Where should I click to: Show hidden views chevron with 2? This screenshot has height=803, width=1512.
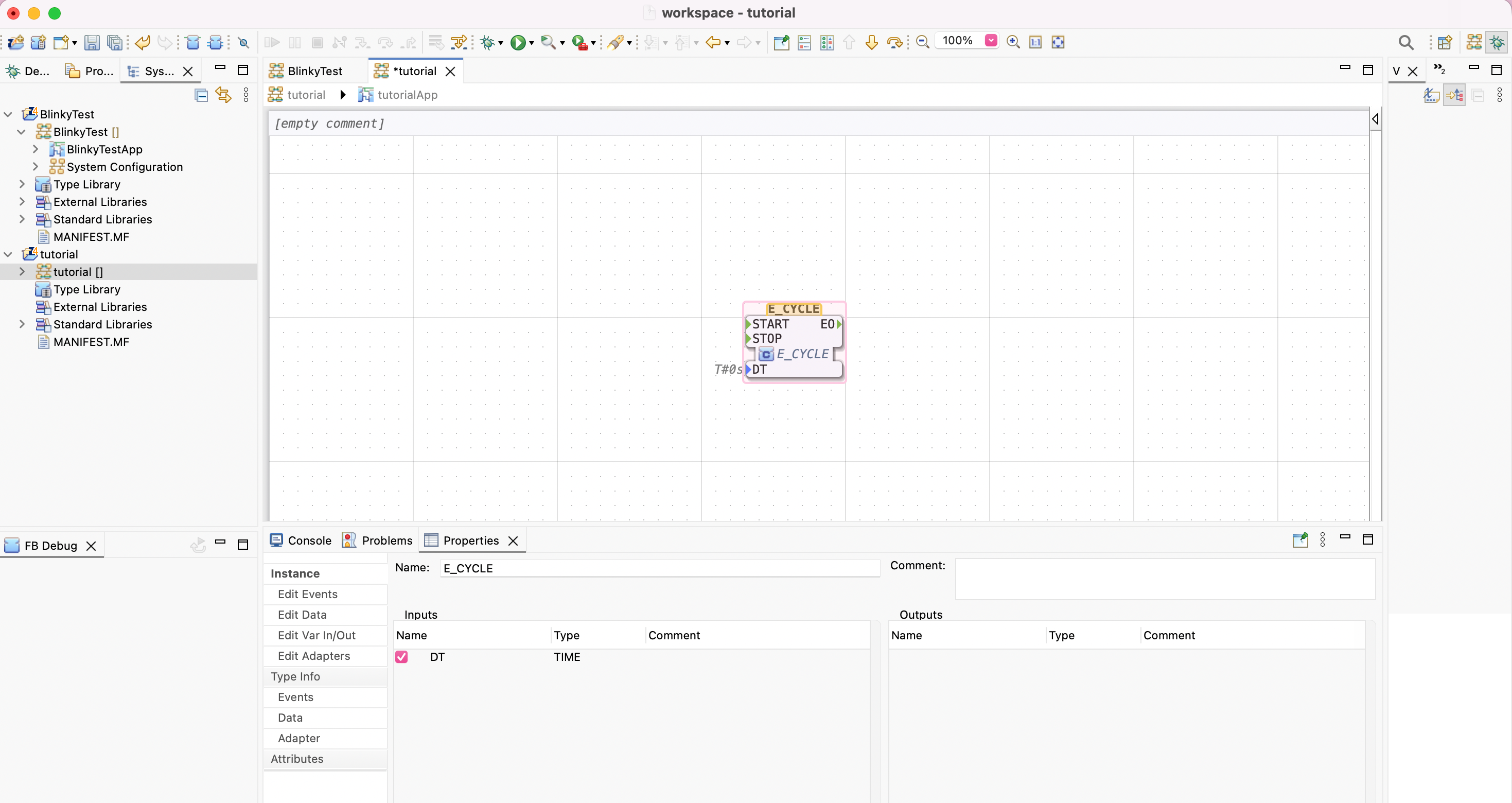click(x=1439, y=69)
